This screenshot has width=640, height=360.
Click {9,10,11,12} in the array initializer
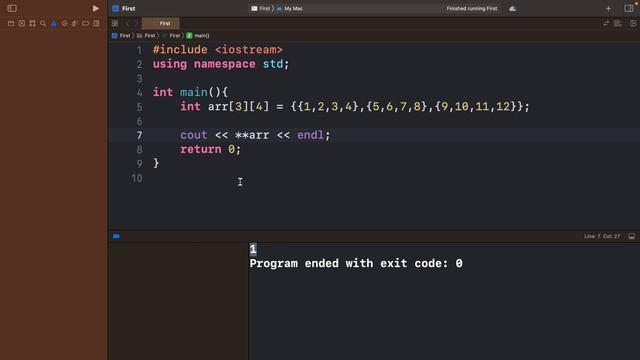pos(476,107)
